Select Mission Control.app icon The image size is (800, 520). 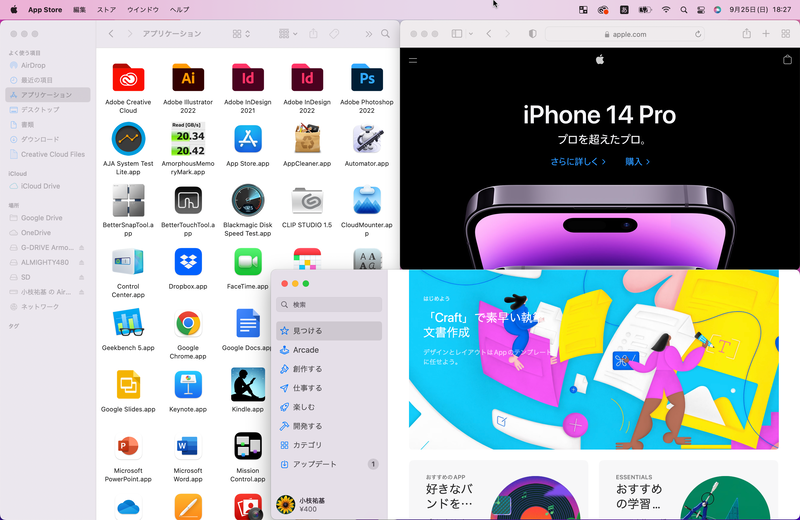[247, 445]
